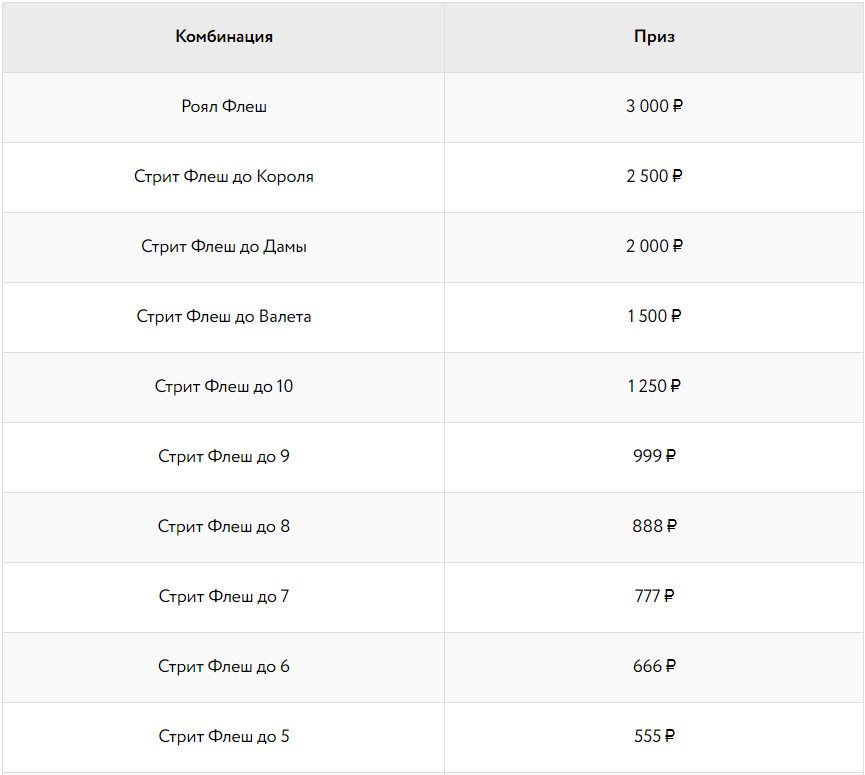Select Стрит Флеш до Короля cell
Screen dimensions: 865x775
tap(224, 177)
